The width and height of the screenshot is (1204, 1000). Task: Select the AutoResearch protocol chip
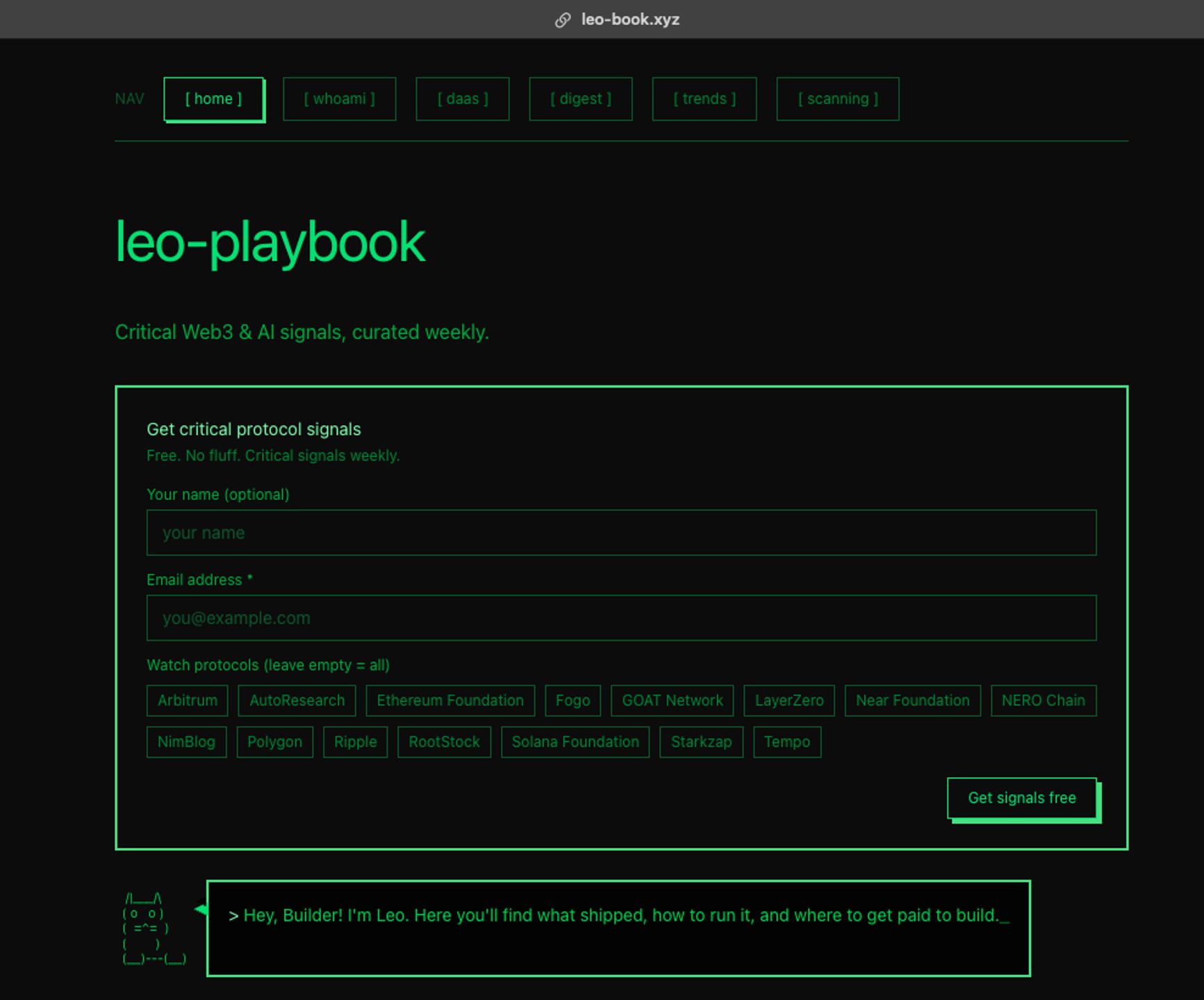297,701
